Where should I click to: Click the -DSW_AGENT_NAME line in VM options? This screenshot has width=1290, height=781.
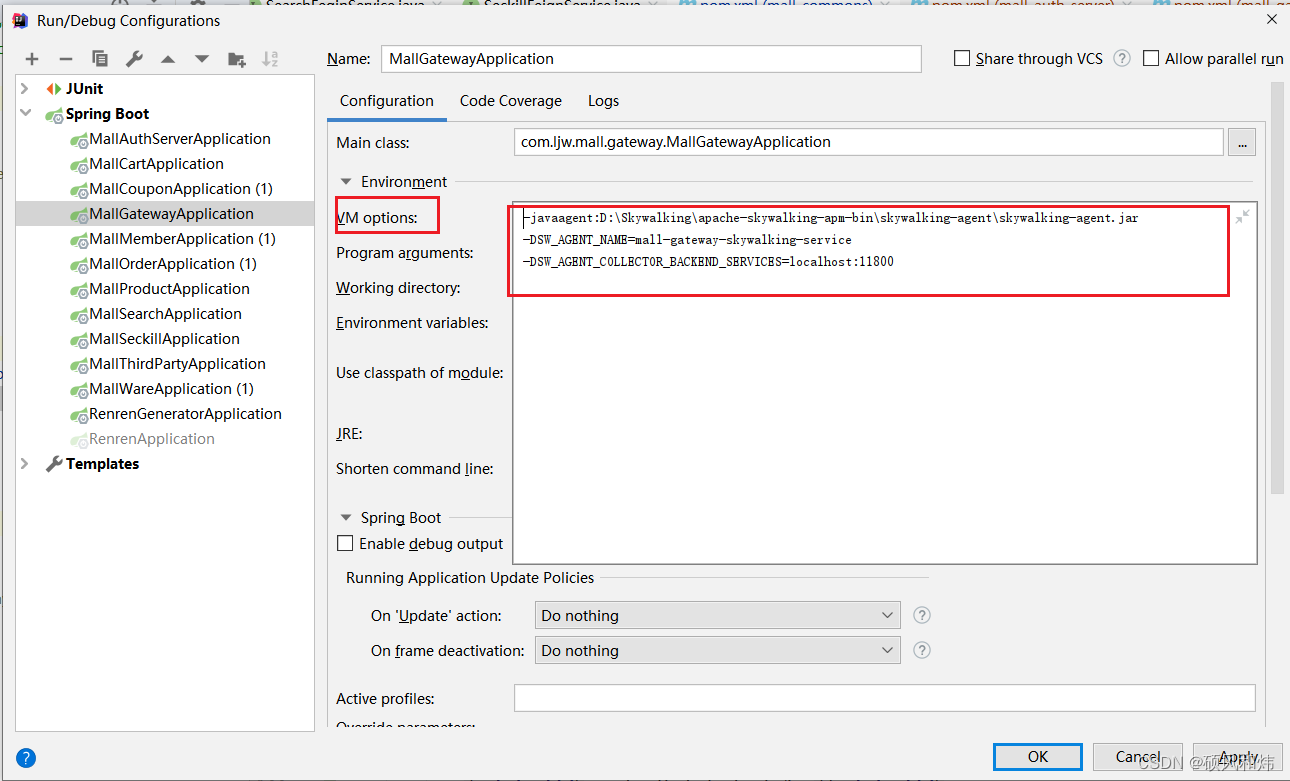(x=687, y=240)
